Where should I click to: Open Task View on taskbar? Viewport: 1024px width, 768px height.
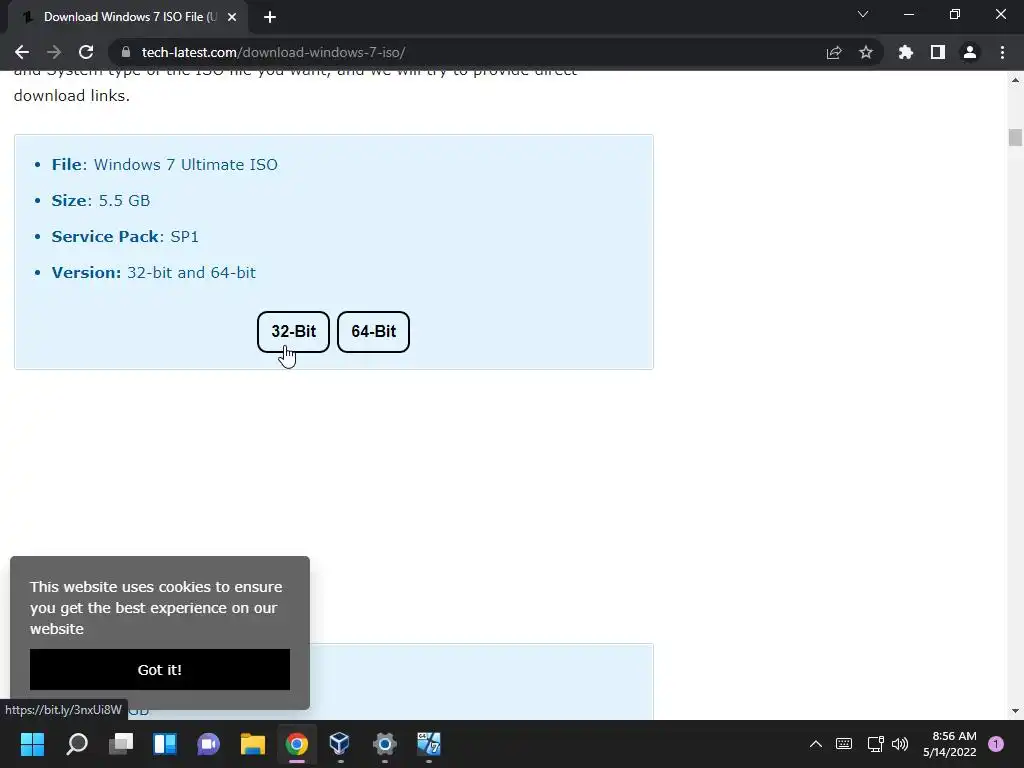tap(121, 744)
